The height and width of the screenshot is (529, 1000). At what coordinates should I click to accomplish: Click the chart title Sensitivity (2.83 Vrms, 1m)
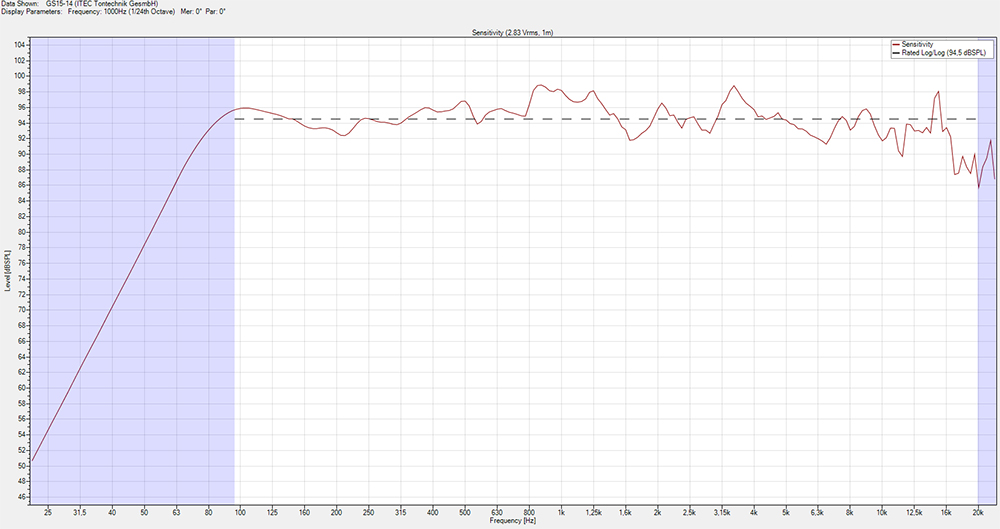[x=511, y=33]
